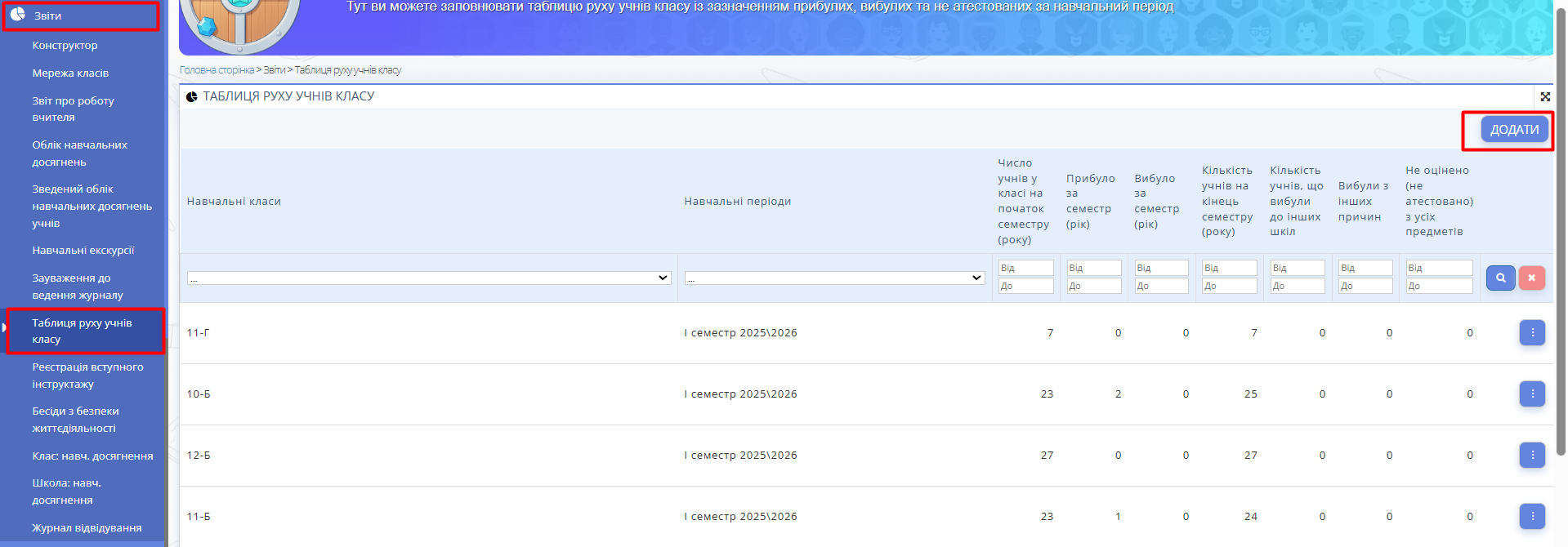Viewport: 1568px width, 547px height.
Task: Click the Звіти pie chart icon
Action: click(17, 15)
